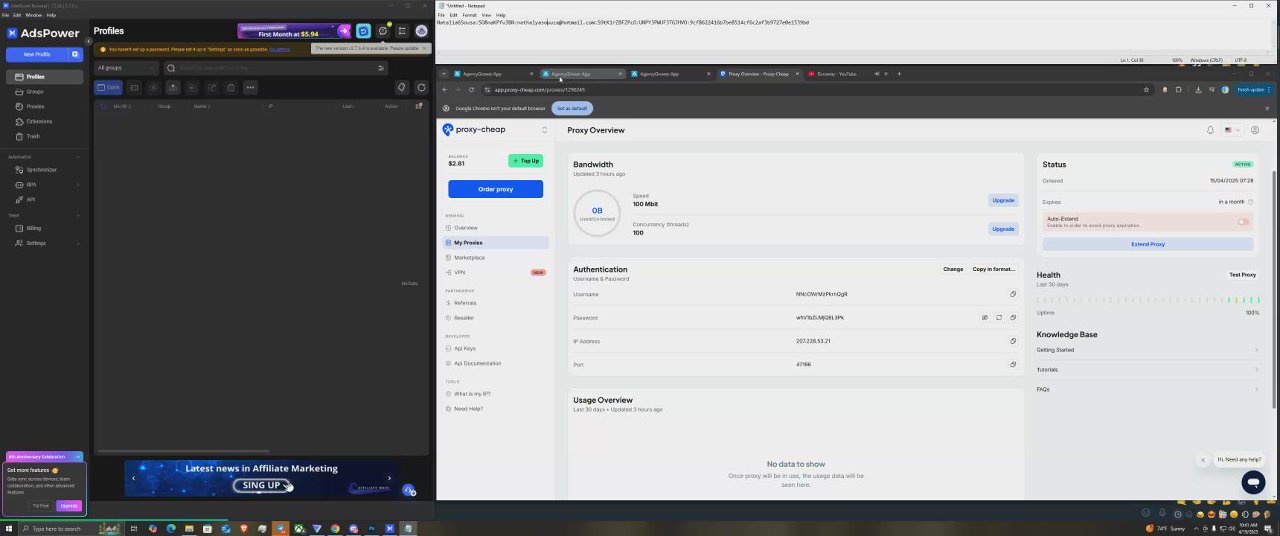This screenshot has width=1280, height=536.
Task: Open the View menu in Notepad
Action: tap(486, 15)
